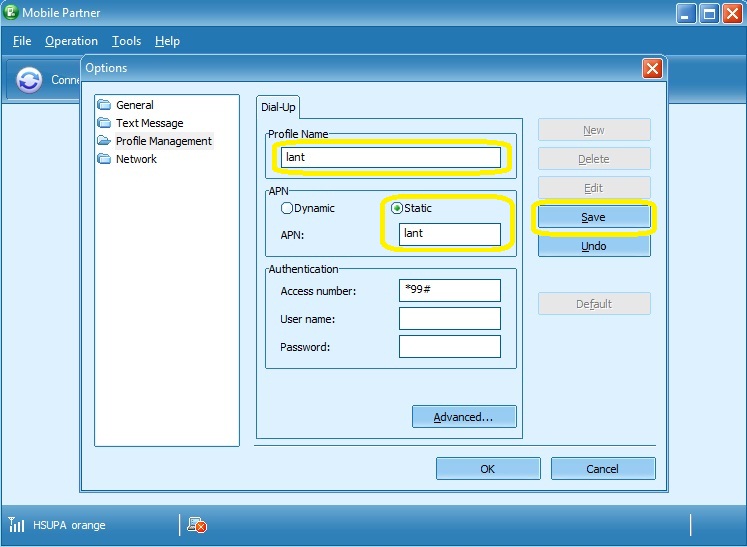Open the Tools menu

click(126, 41)
